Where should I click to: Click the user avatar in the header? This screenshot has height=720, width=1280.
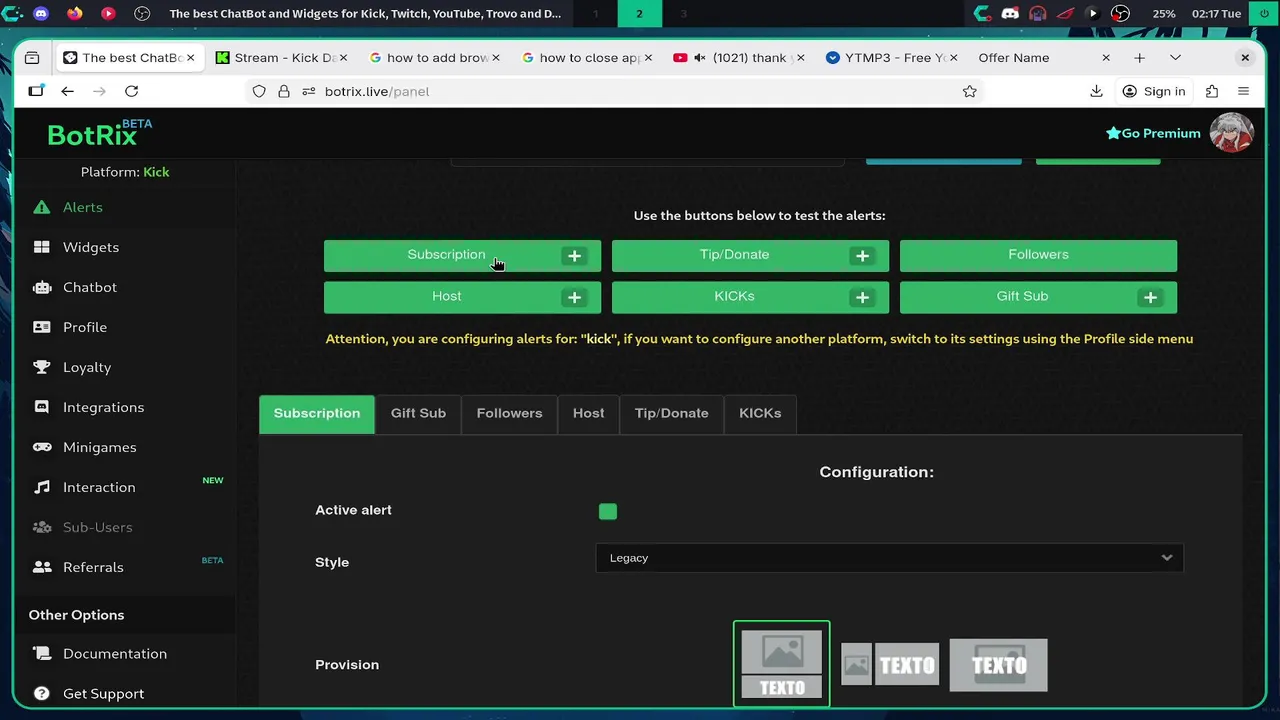(x=1231, y=133)
